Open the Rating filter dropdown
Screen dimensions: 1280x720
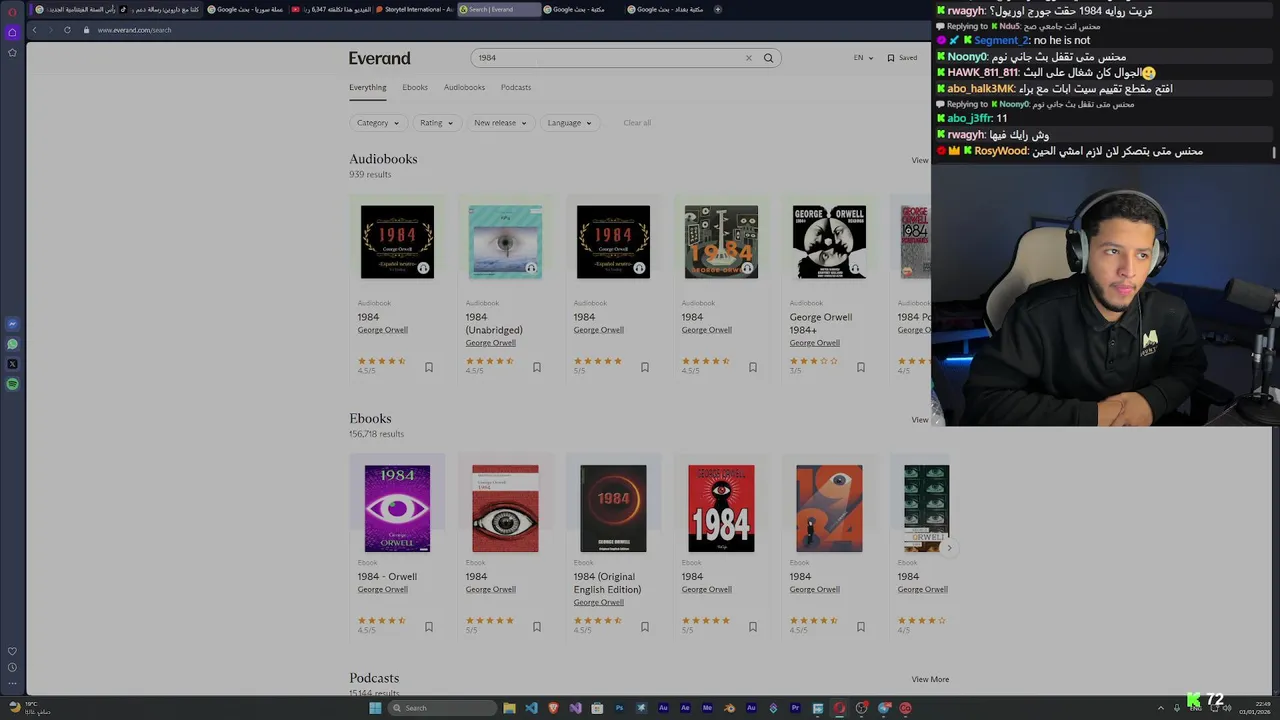[436, 123]
